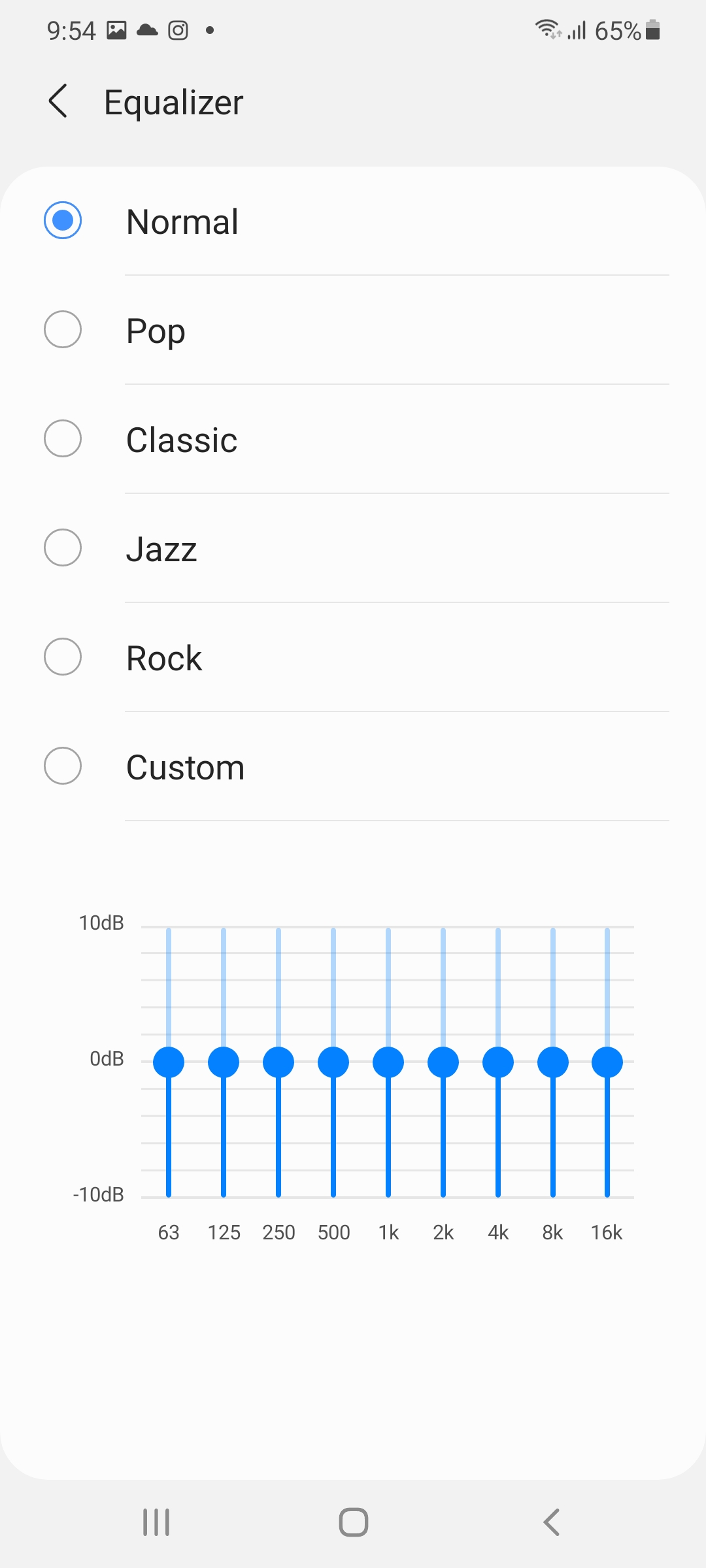706x1568 pixels.
Task: Click the 1k band slider handle
Action: [x=388, y=1062]
